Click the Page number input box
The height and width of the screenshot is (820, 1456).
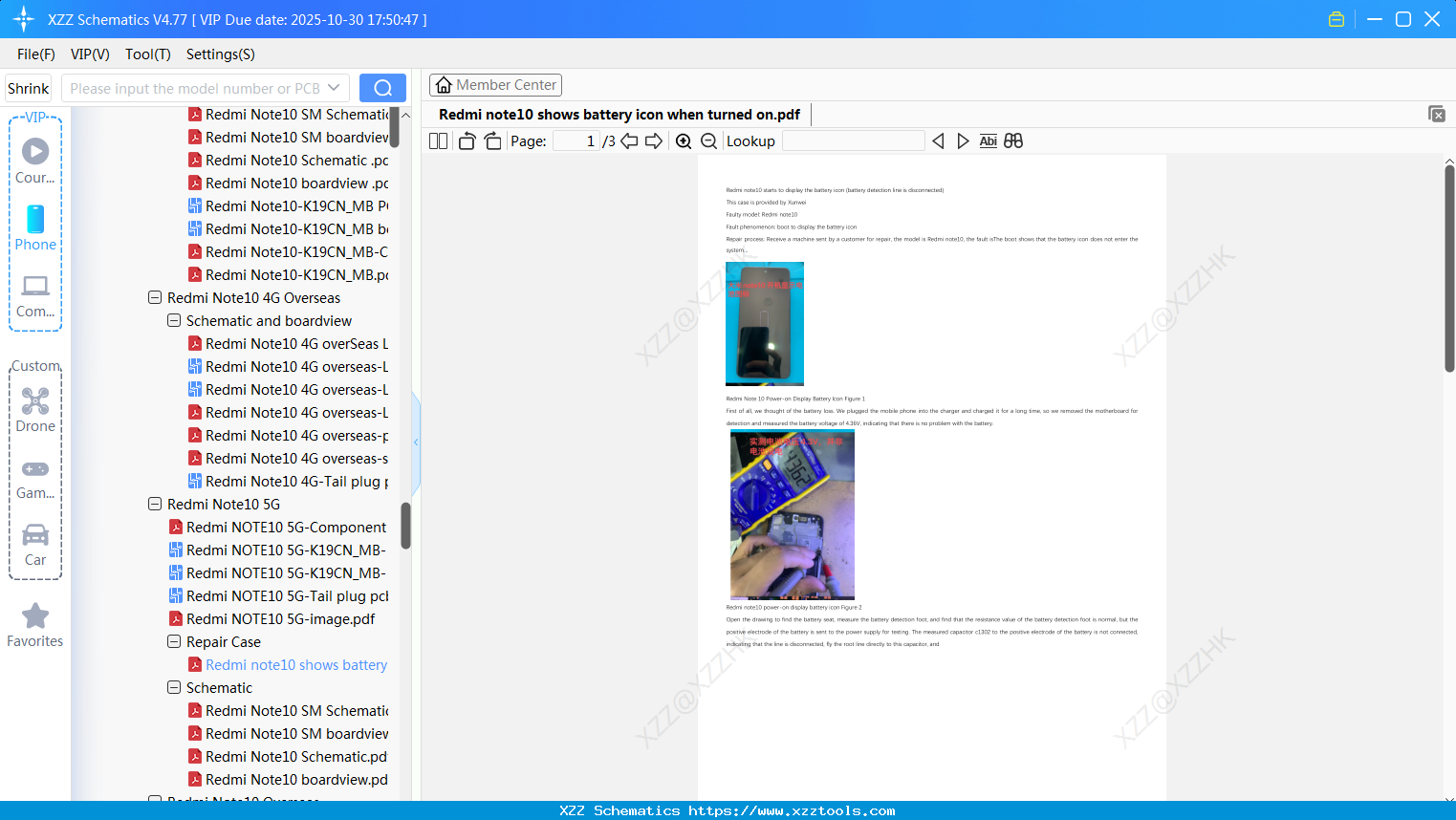(576, 141)
